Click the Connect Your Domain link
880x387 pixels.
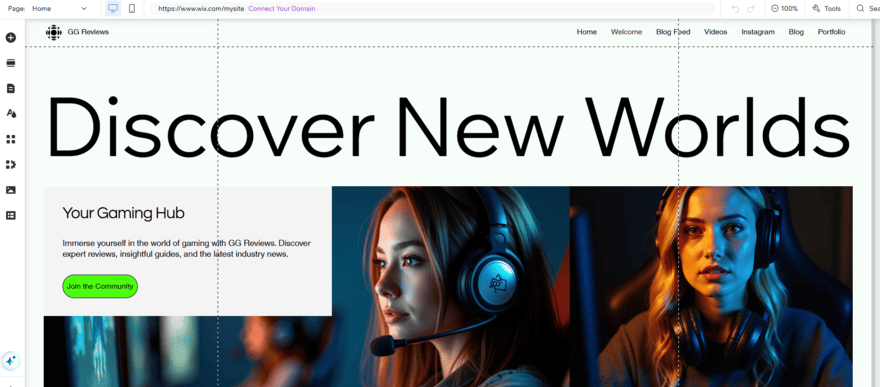tap(282, 8)
